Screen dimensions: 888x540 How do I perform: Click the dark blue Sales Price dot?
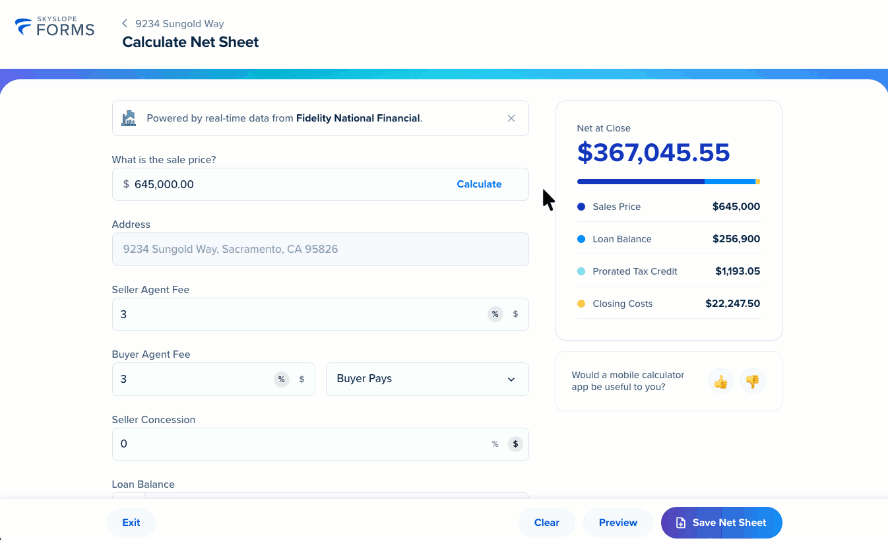(x=580, y=207)
